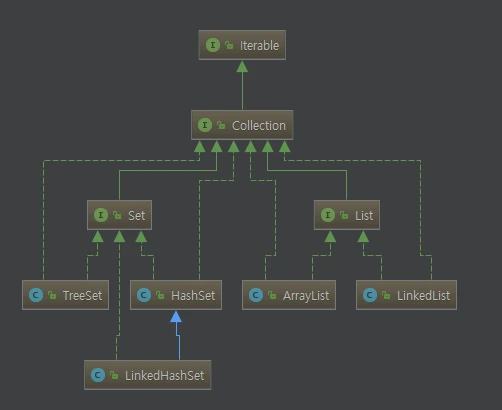
Task: Click the interface icon on the Collection node
Action: tap(205, 125)
